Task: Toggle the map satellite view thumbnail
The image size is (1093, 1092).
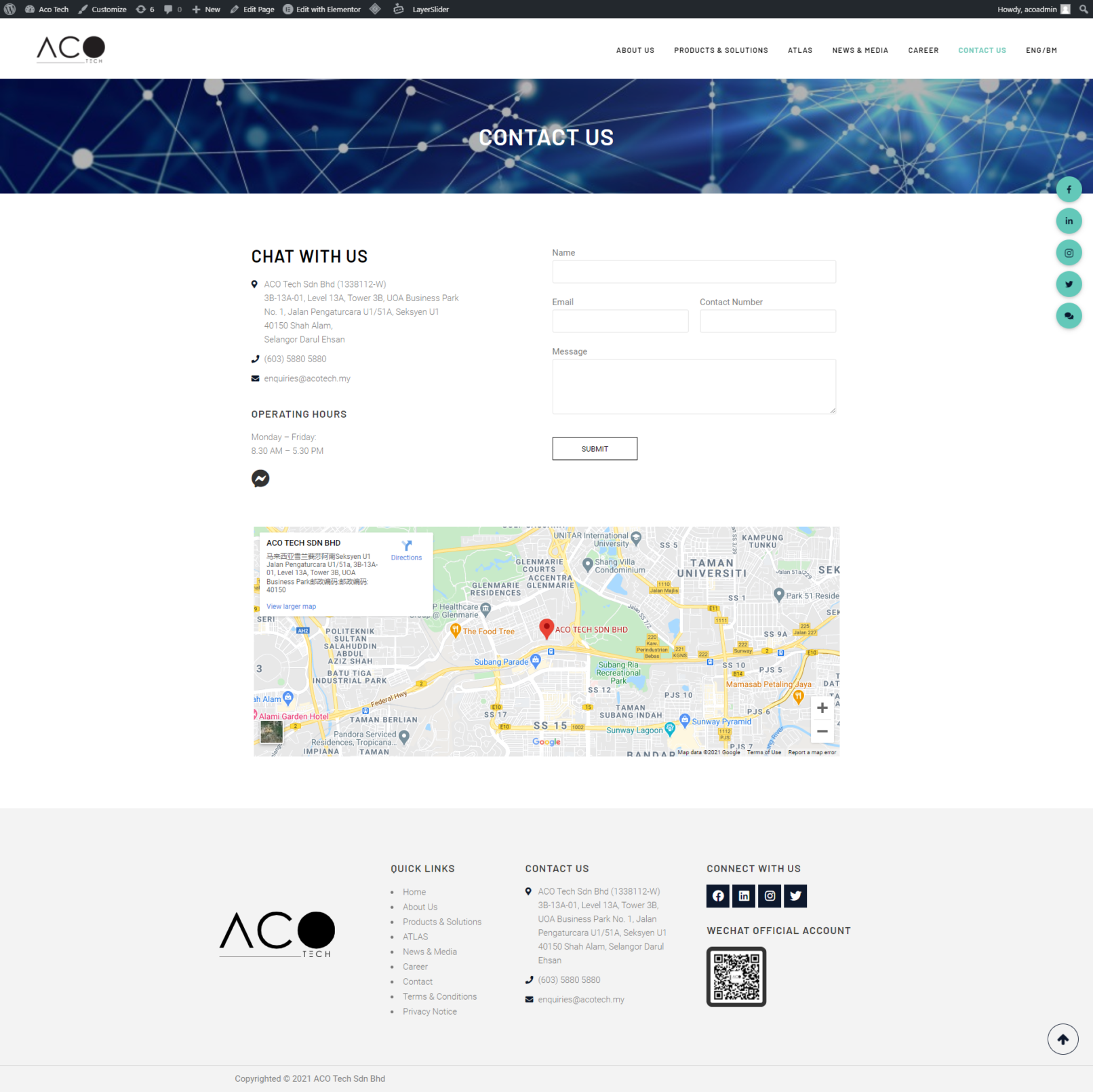Action: tap(271, 732)
